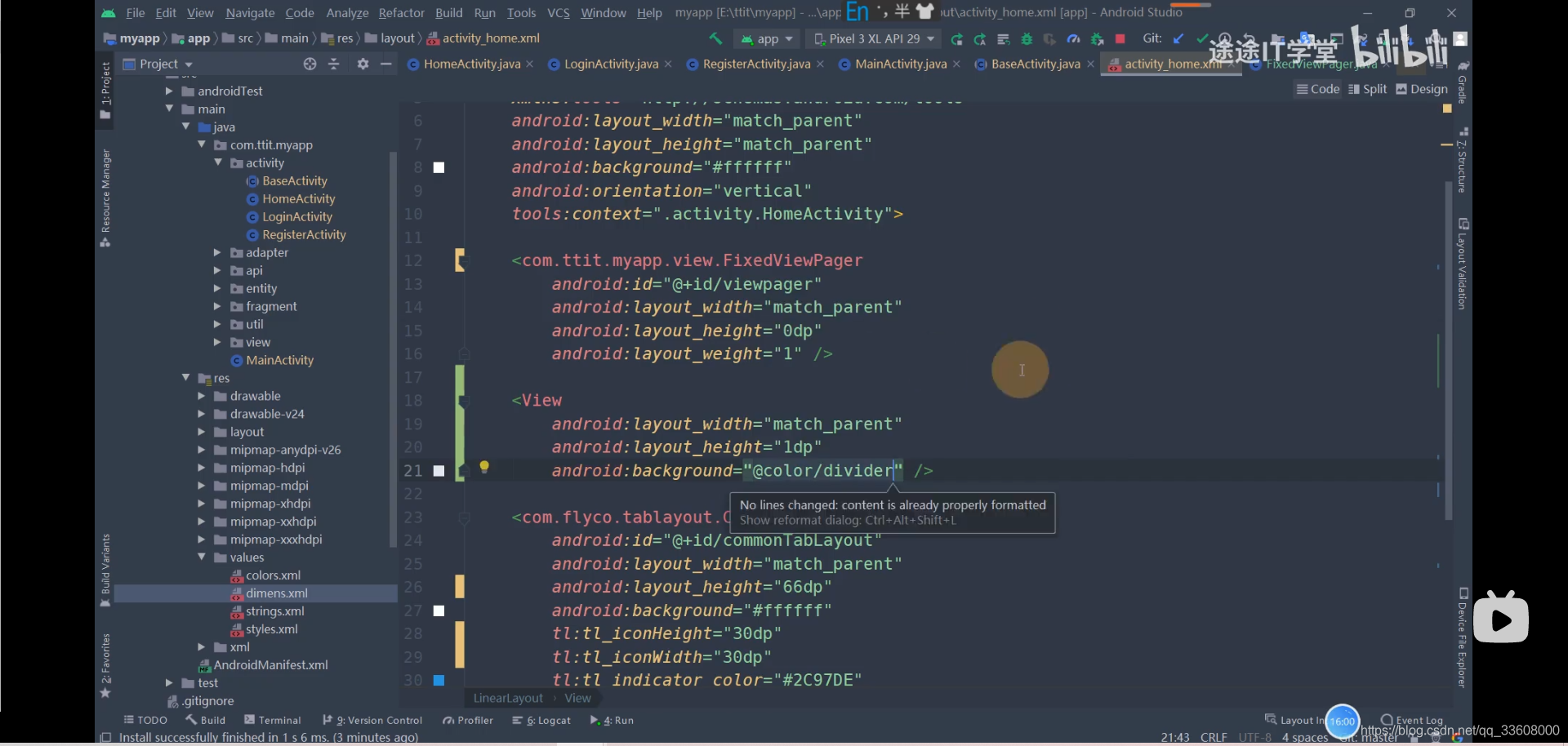Open the Device File Explorer side tab

(x=1463, y=637)
